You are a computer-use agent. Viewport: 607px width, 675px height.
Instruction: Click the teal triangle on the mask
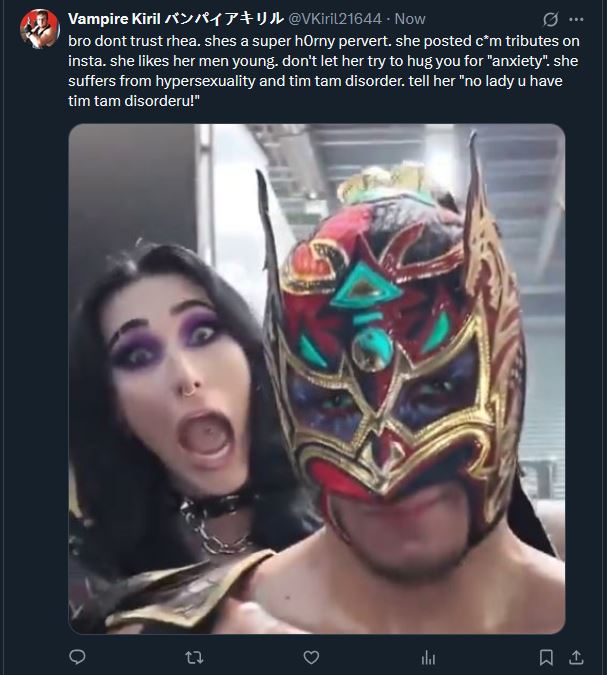[x=366, y=286]
